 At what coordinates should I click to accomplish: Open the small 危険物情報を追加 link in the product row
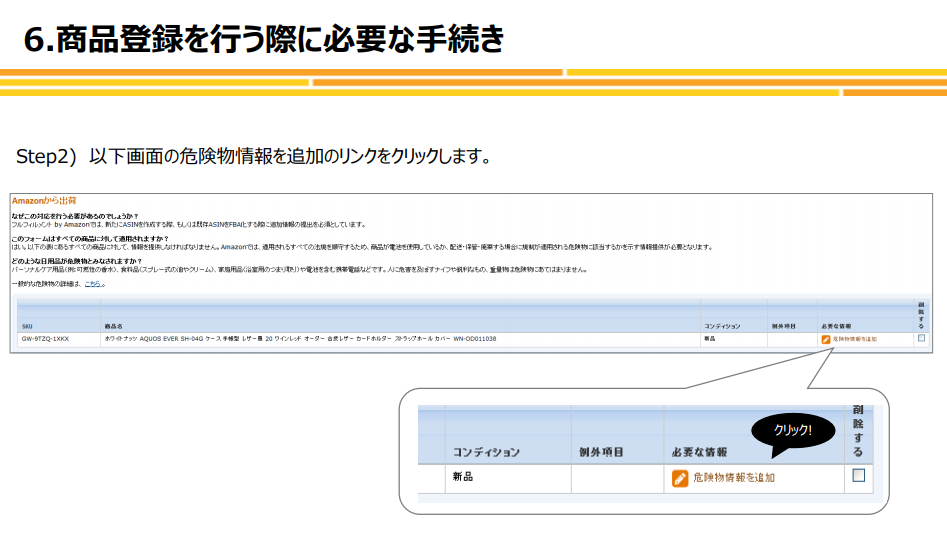tap(854, 339)
